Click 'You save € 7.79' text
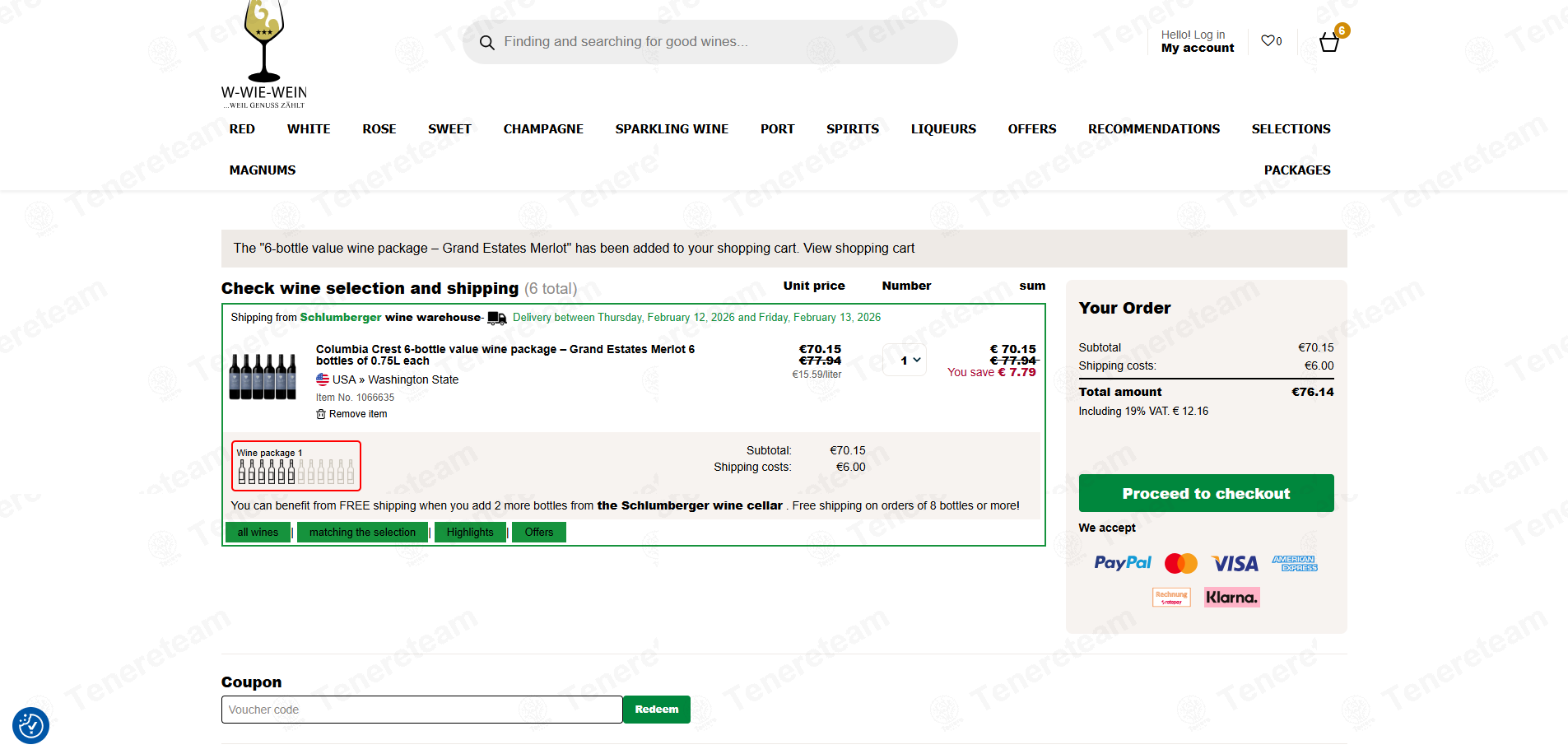This screenshot has height=754, width=1568. [x=991, y=373]
